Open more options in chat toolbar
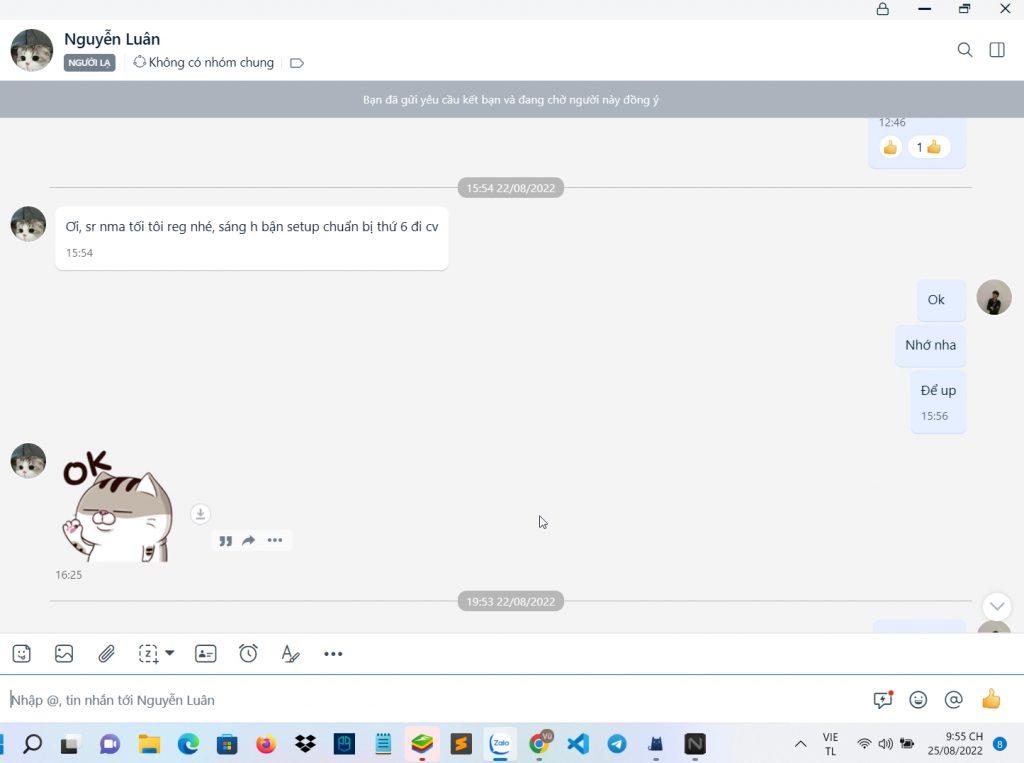The image size is (1024, 763). [x=333, y=654]
